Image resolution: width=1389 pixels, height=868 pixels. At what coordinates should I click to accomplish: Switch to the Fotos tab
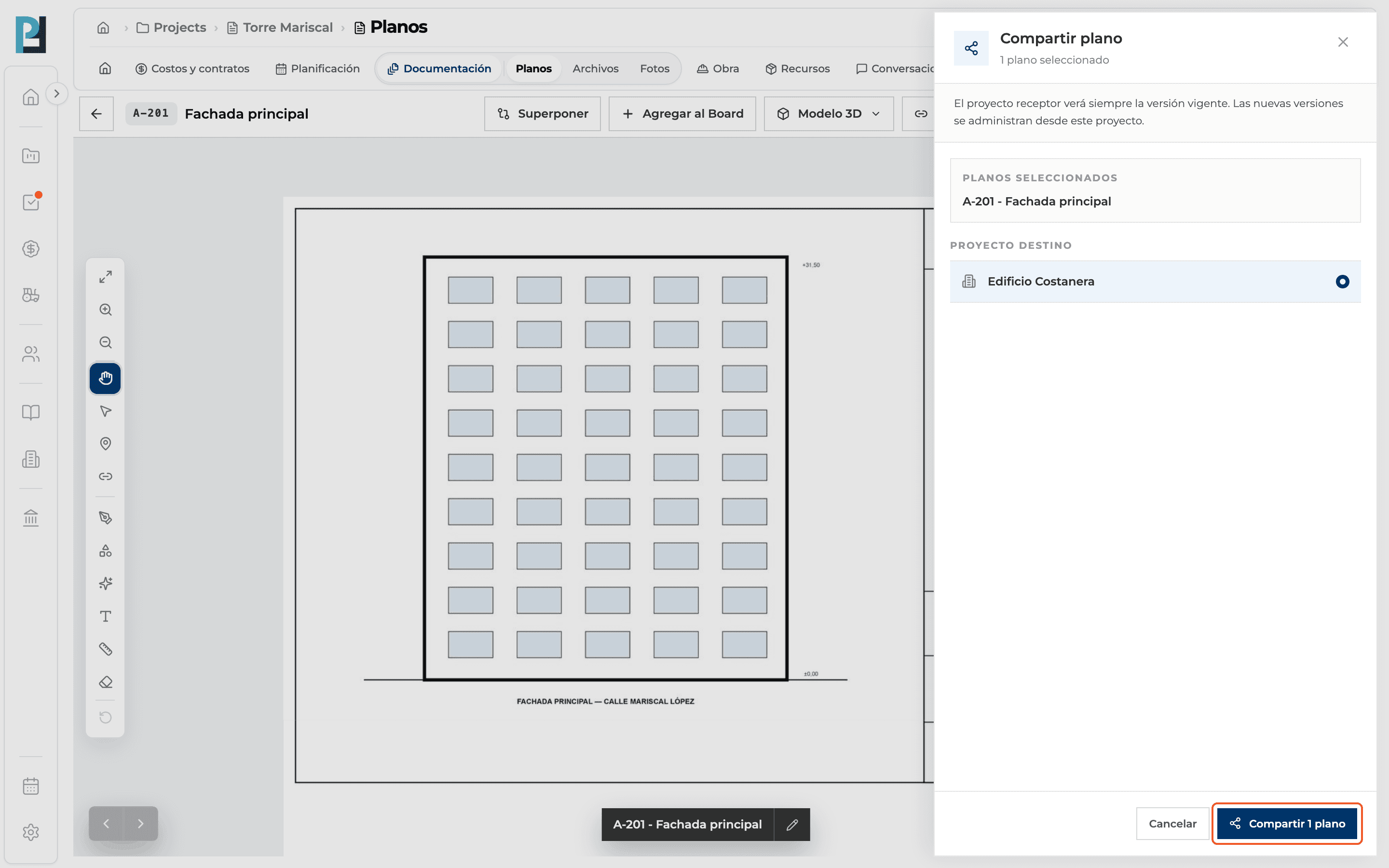pos(654,68)
